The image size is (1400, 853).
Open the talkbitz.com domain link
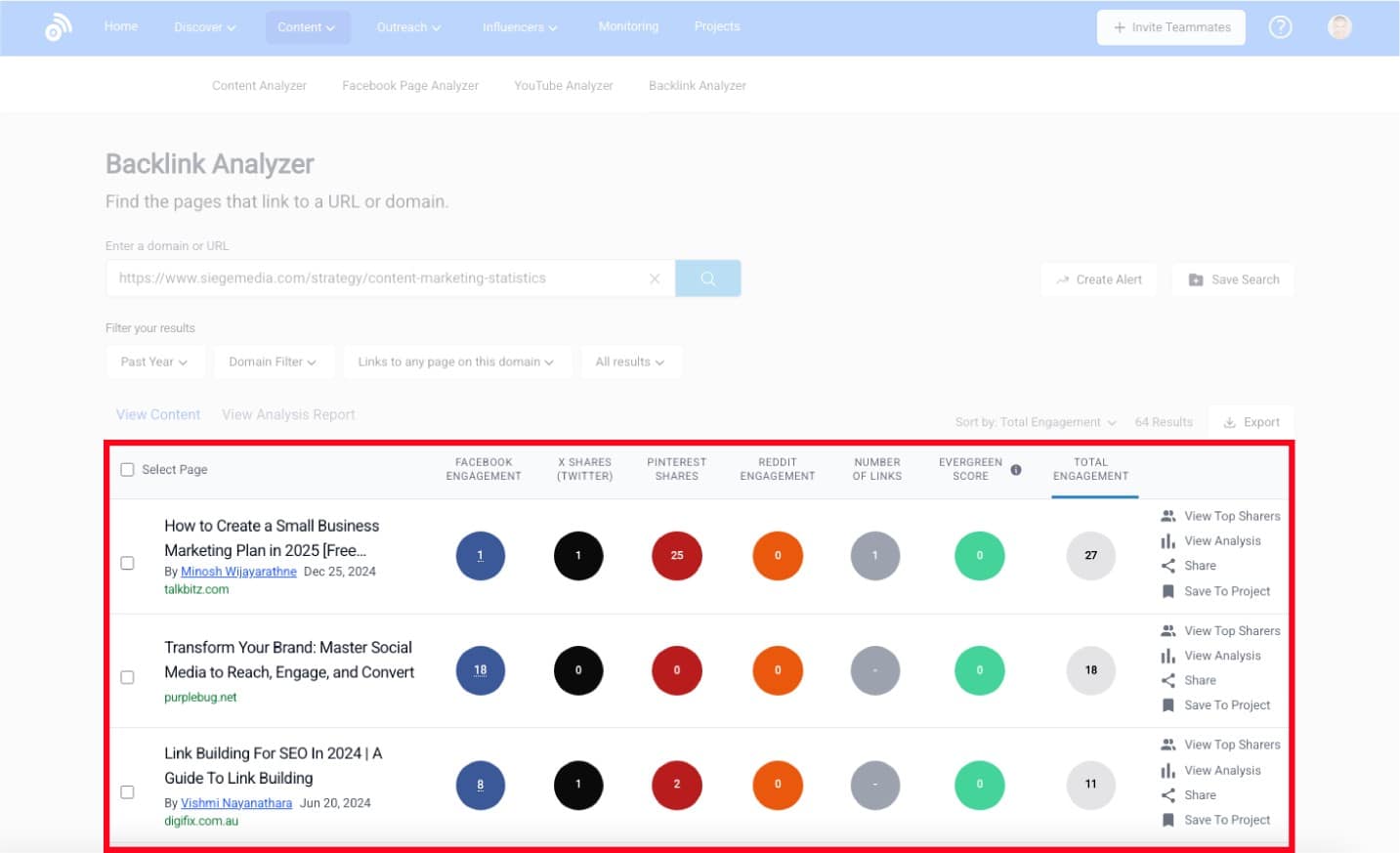pos(196,590)
